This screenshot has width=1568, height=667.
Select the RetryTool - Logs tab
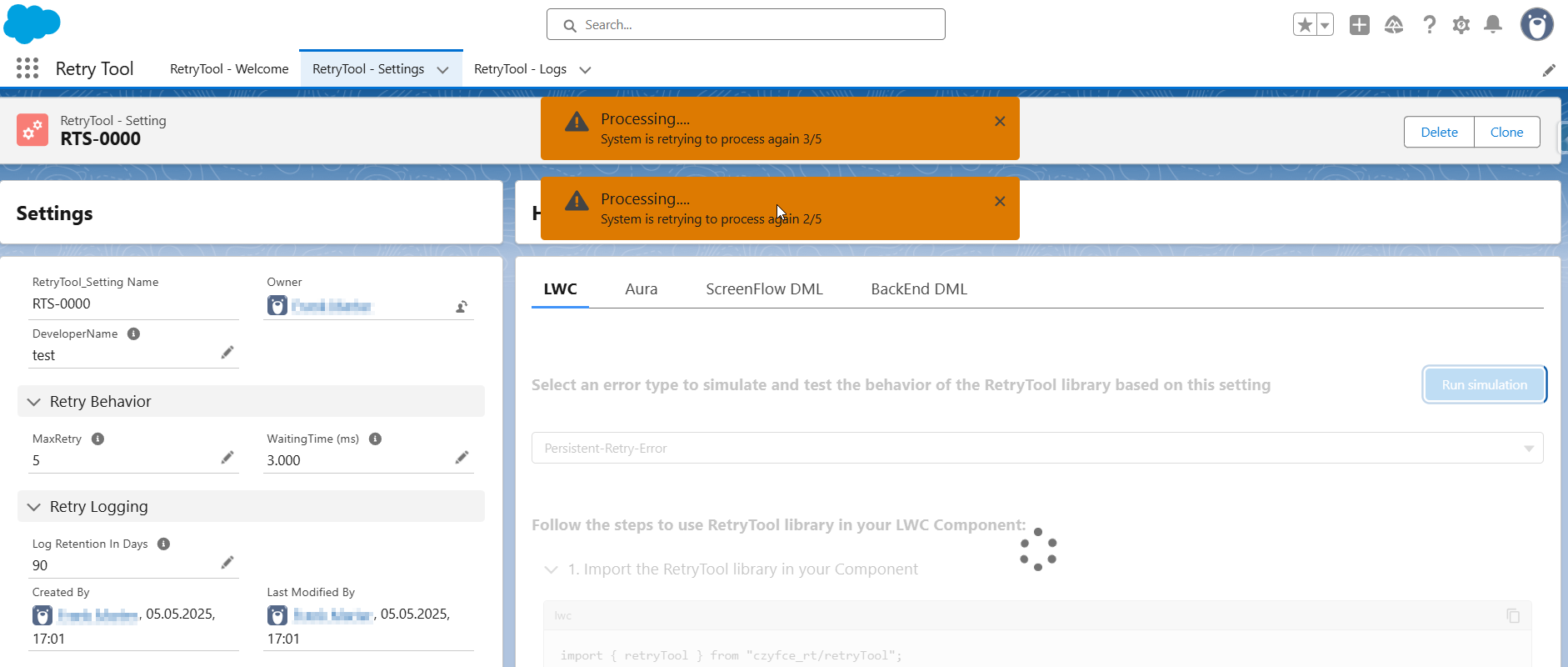tap(520, 69)
